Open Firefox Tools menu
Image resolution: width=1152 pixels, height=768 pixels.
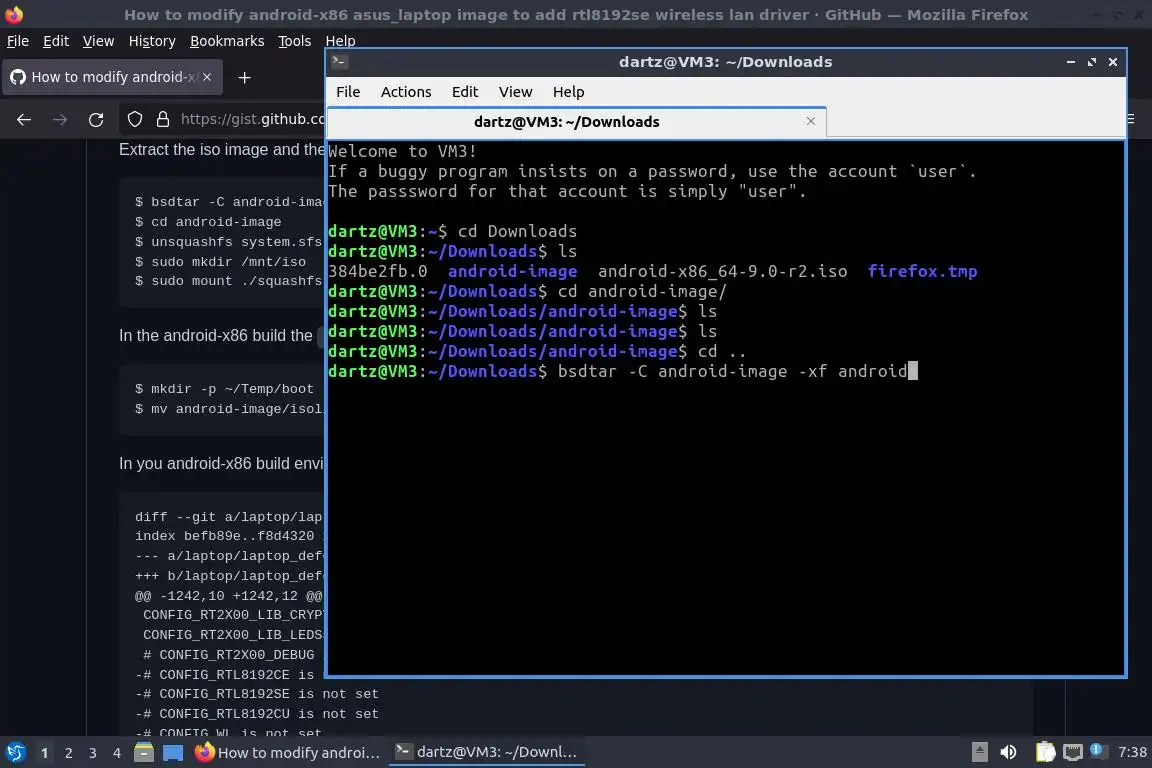pos(295,41)
